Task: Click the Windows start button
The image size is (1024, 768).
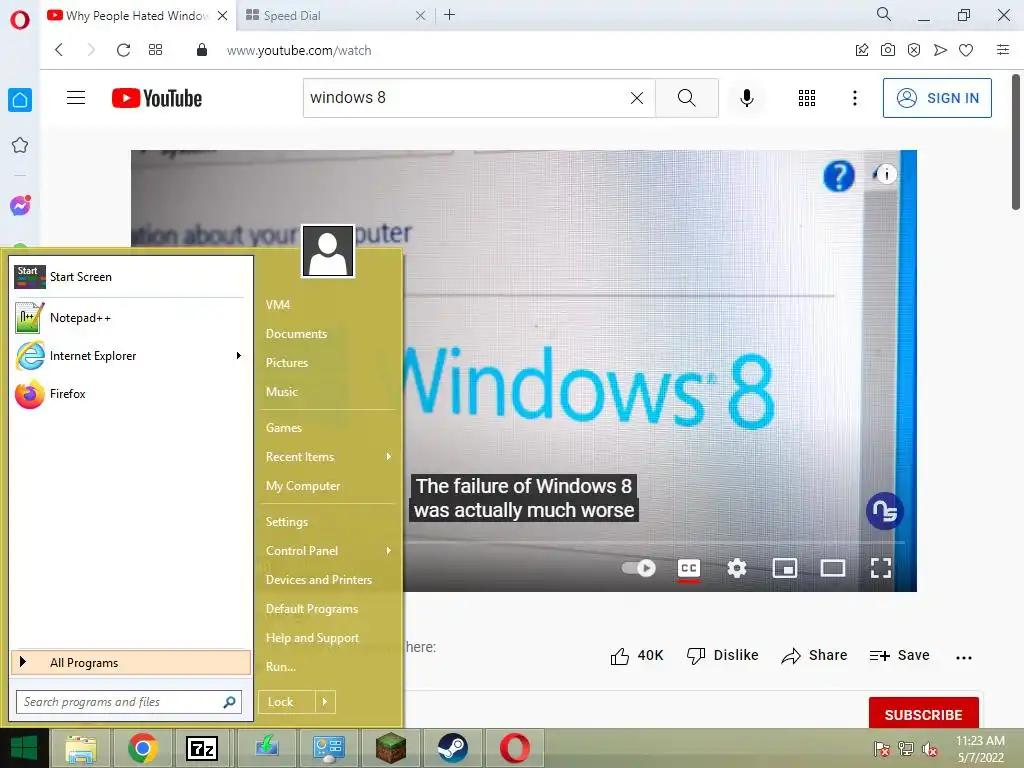Action: [24, 748]
